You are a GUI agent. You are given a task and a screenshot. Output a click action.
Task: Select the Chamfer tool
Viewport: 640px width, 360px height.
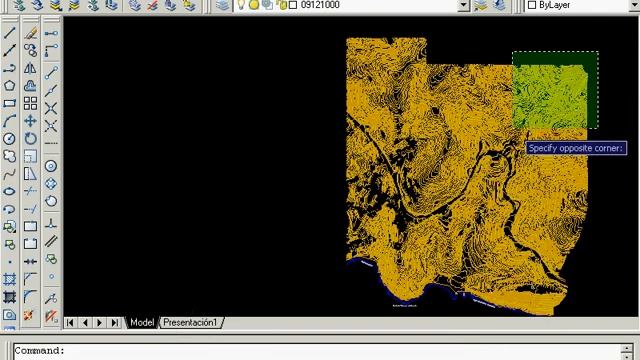click(x=30, y=279)
